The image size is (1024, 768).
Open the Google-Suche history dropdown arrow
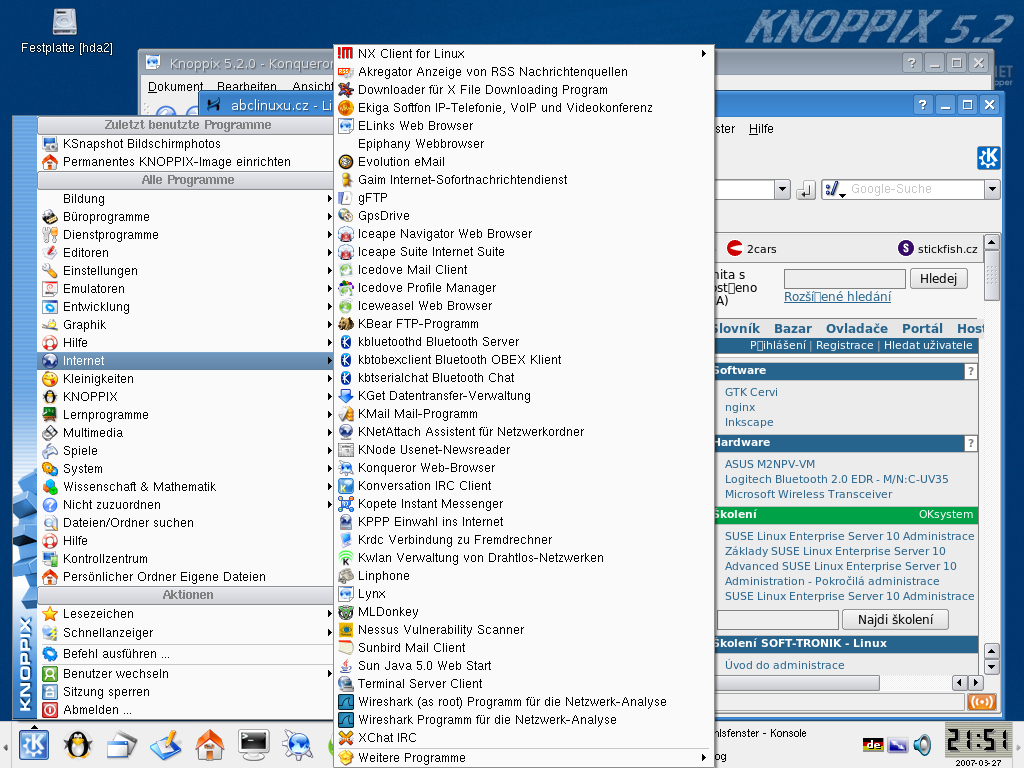pyautogui.click(x=992, y=189)
